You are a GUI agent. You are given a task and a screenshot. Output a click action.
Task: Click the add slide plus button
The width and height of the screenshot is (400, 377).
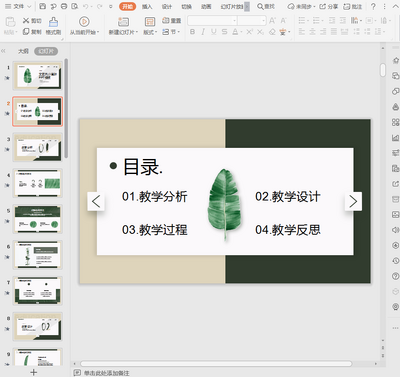(x=34, y=372)
